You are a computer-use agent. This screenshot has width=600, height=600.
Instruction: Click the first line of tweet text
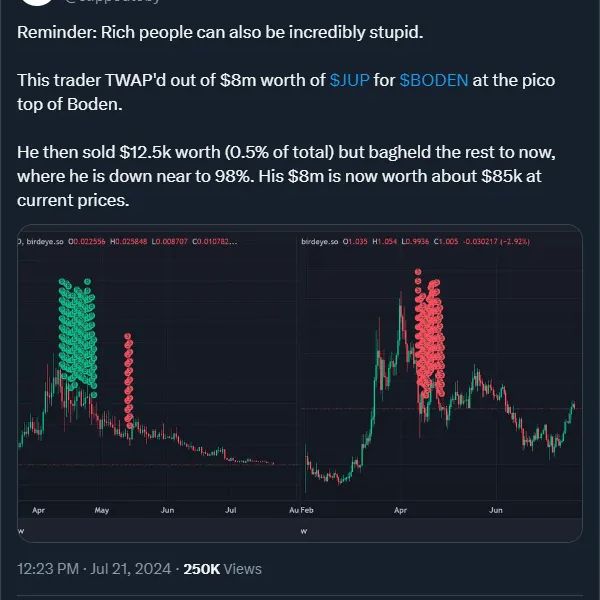click(220, 33)
